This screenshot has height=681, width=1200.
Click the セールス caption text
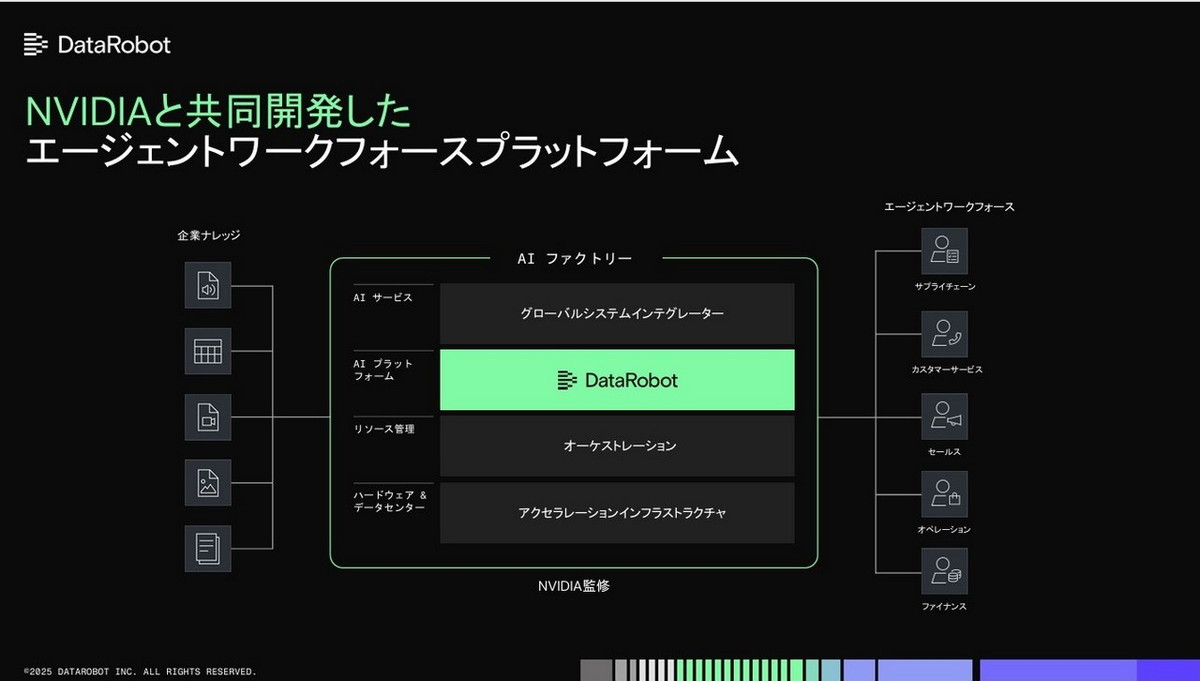click(x=944, y=452)
